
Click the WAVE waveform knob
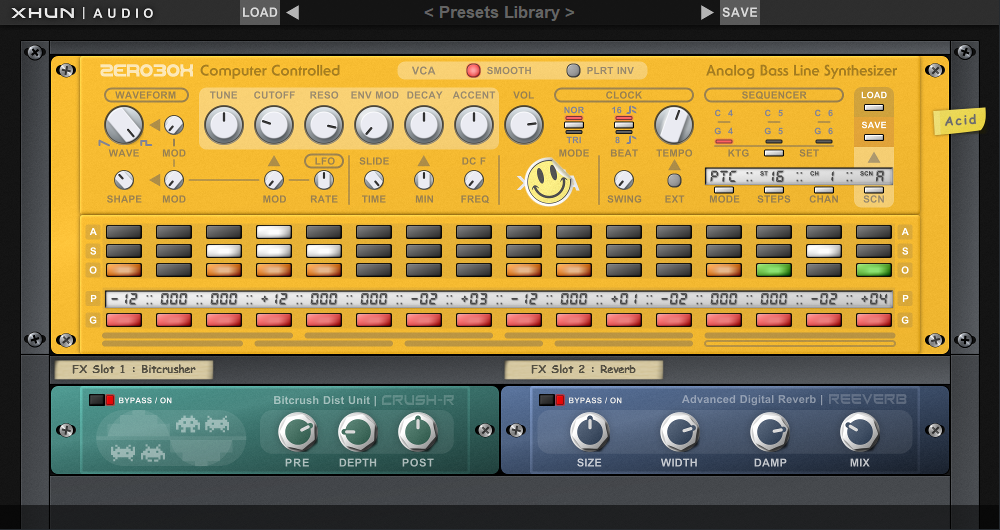pyautogui.click(x=124, y=125)
